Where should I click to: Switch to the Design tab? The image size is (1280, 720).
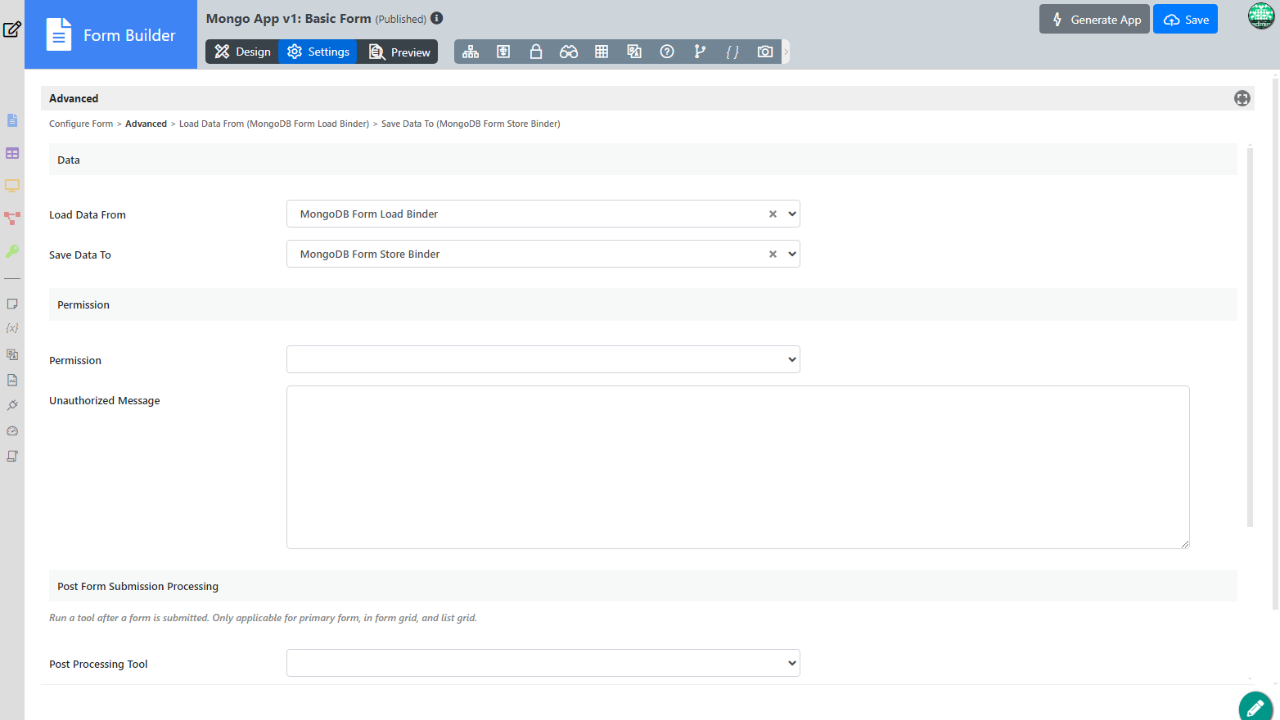(242, 52)
